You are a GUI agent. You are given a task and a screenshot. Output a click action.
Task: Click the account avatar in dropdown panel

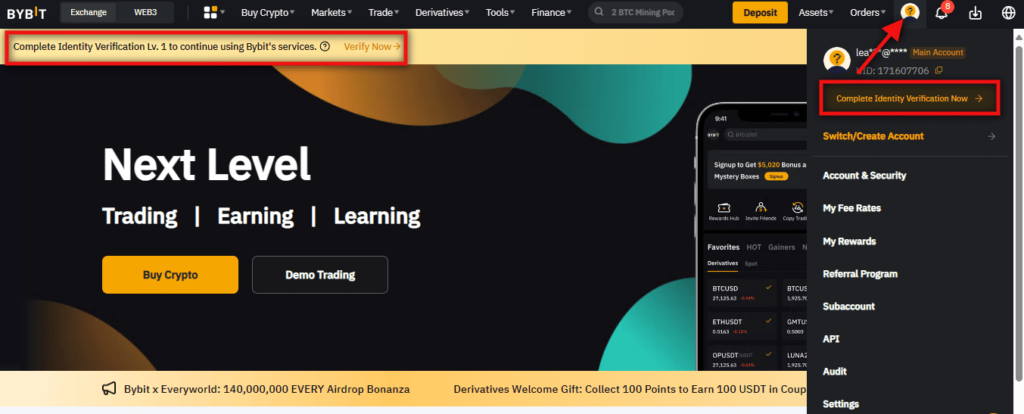click(837, 59)
